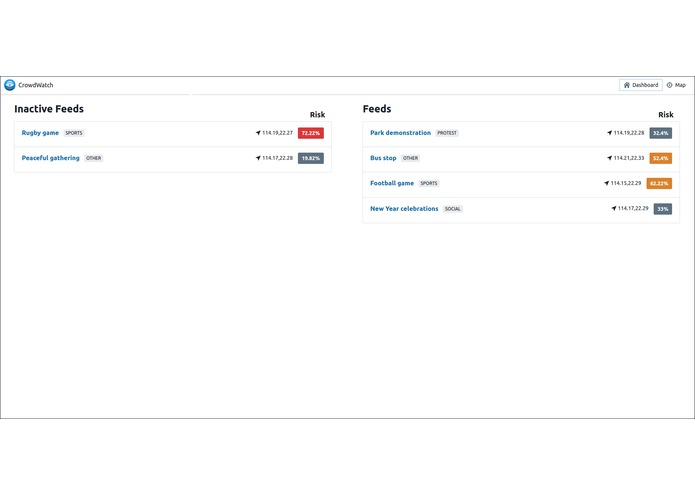Open the Bus stop feed
This screenshot has width=695, height=494.
(383, 158)
